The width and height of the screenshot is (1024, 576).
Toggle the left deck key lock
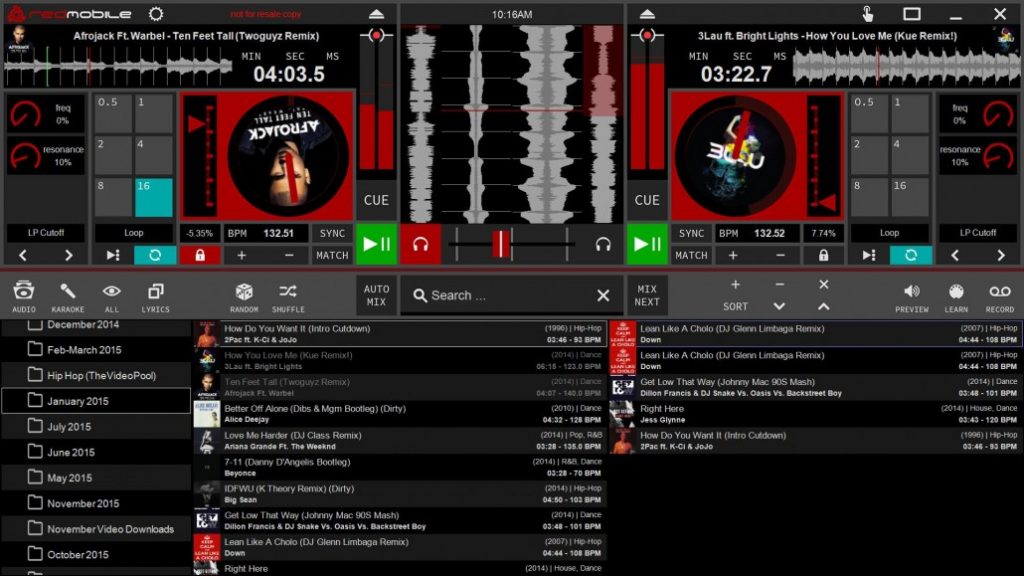[200, 255]
